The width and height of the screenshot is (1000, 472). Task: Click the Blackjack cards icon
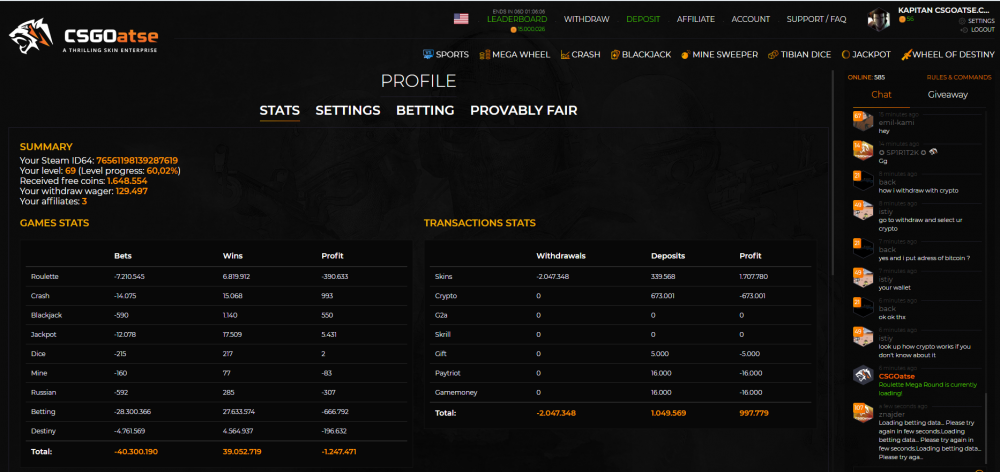point(615,55)
